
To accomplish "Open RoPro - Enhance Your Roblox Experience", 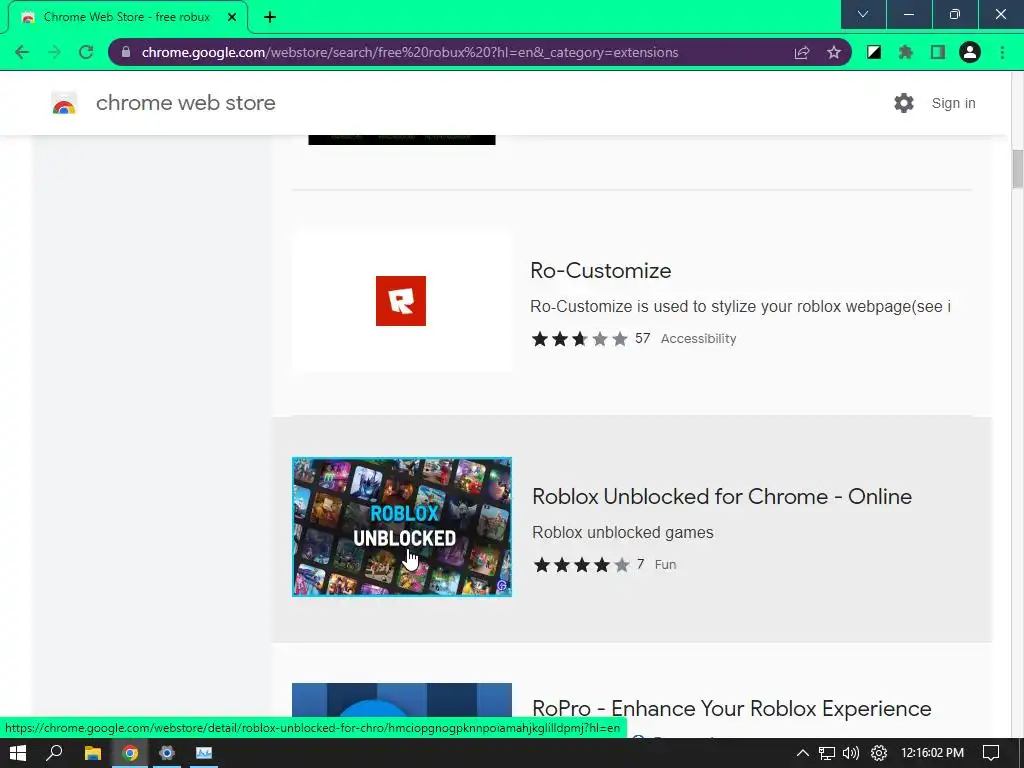I will coord(731,709).
